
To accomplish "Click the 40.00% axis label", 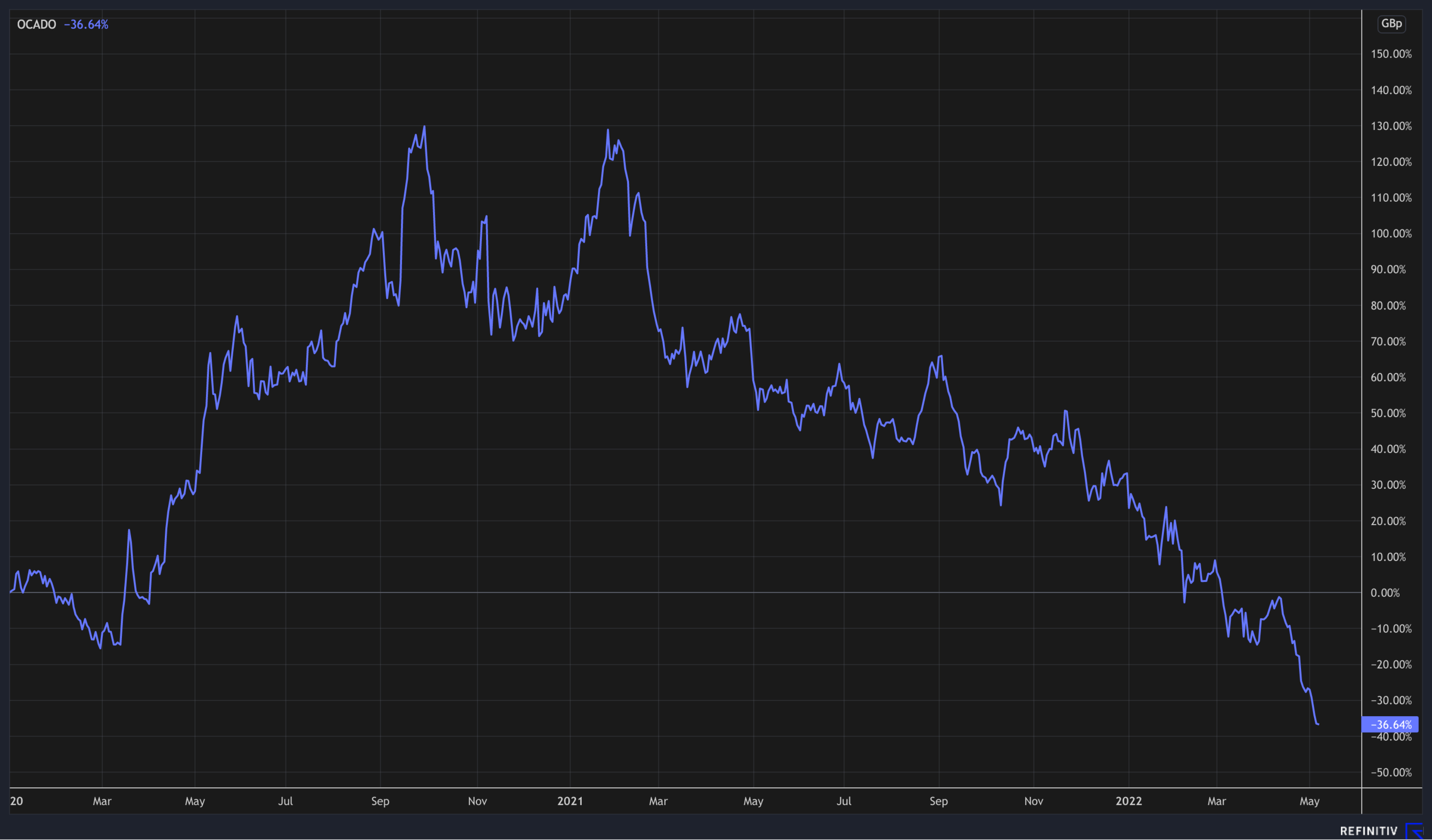I will tap(1388, 449).
